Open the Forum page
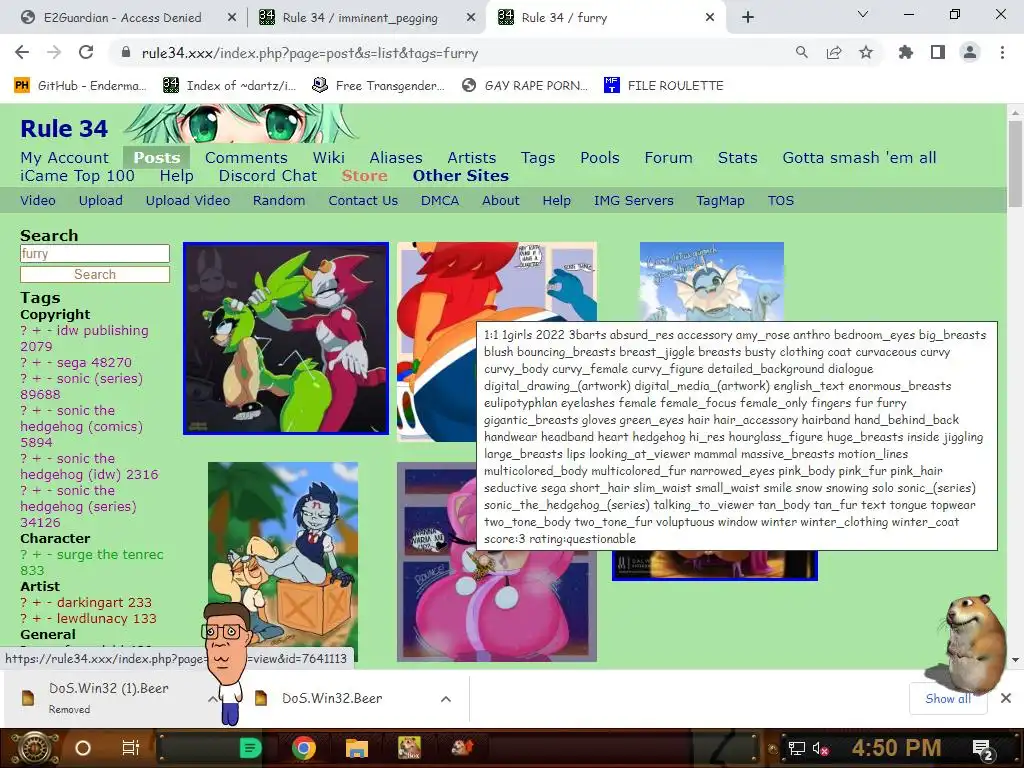Viewport: 1024px width, 768px height. point(669,157)
